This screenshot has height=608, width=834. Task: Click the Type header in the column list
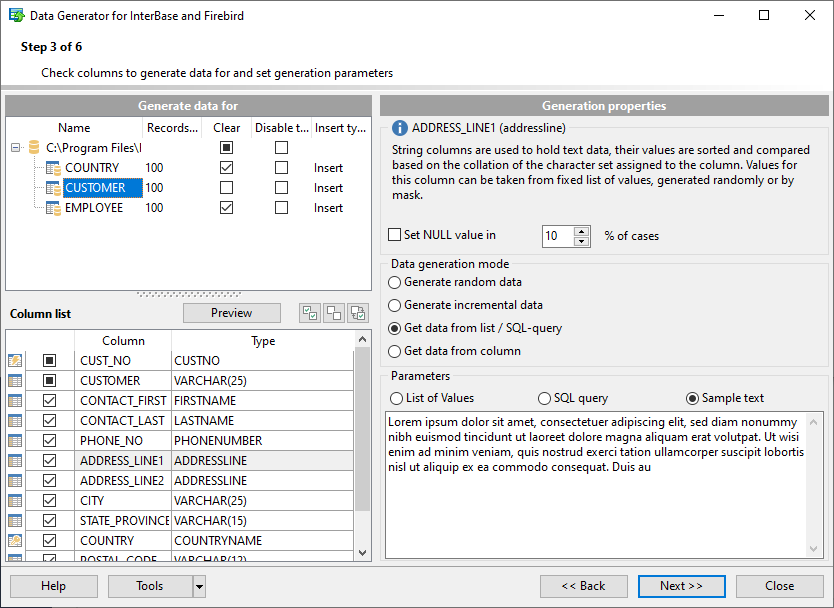[x=263, y=341]
